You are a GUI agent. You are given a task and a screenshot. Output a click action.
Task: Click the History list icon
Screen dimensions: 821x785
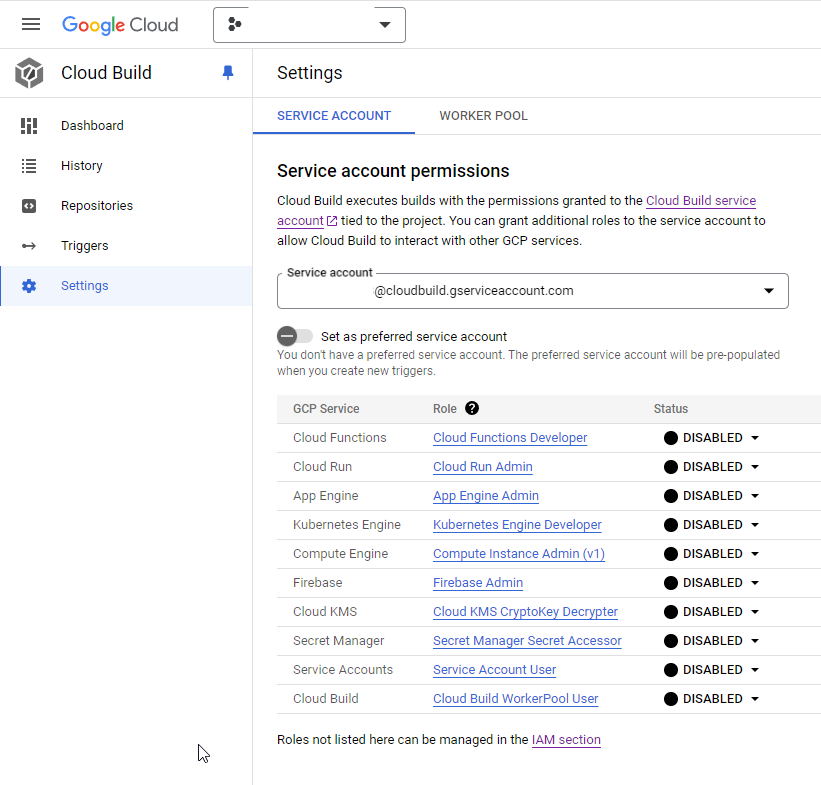29,166
